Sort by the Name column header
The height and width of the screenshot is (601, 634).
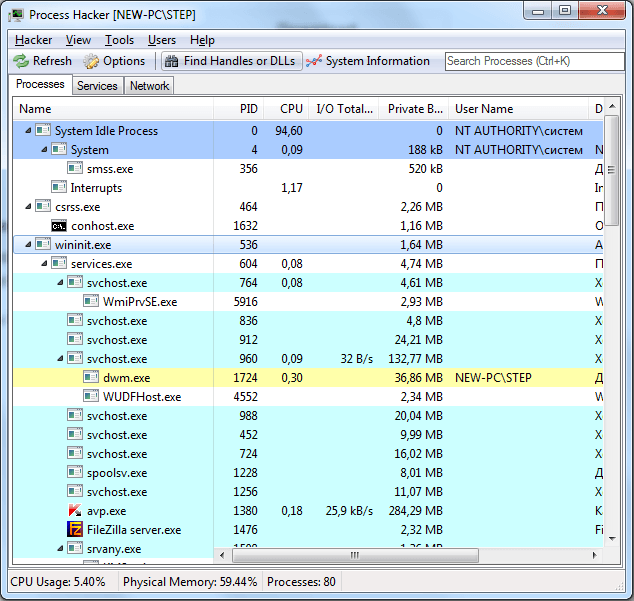coord(113,109)
